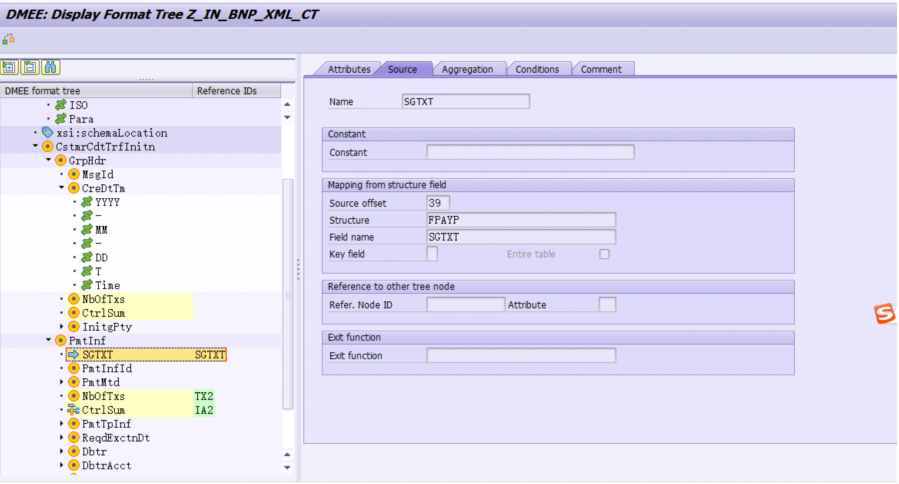The width and height of the screenshot is (899, 484).
Task: Collapse the CstmrCdtTrfInitn node
Action: (36, 146)
